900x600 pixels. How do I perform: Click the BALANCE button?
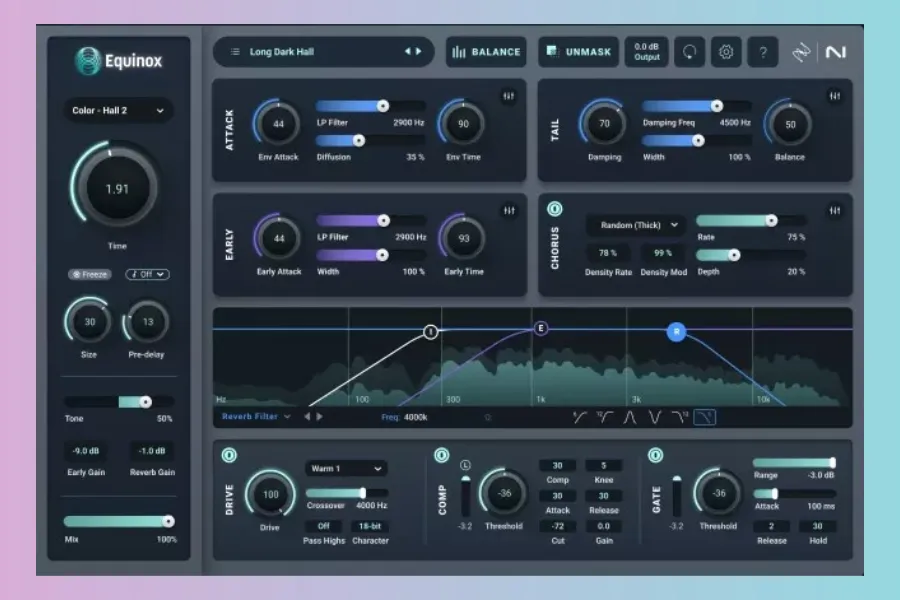[486, 52]
